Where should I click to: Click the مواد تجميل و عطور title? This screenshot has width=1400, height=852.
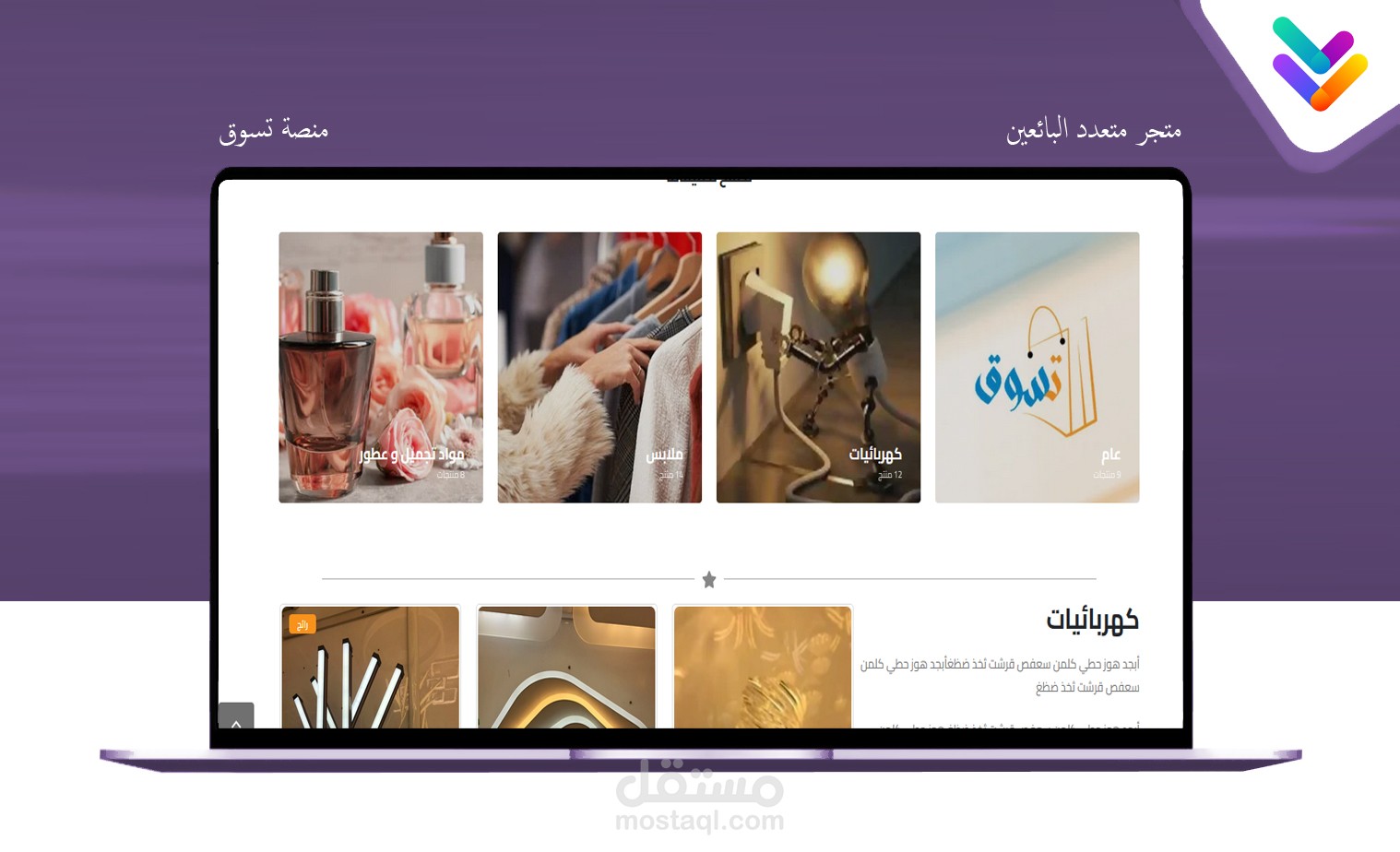click(x=411, y=455)
